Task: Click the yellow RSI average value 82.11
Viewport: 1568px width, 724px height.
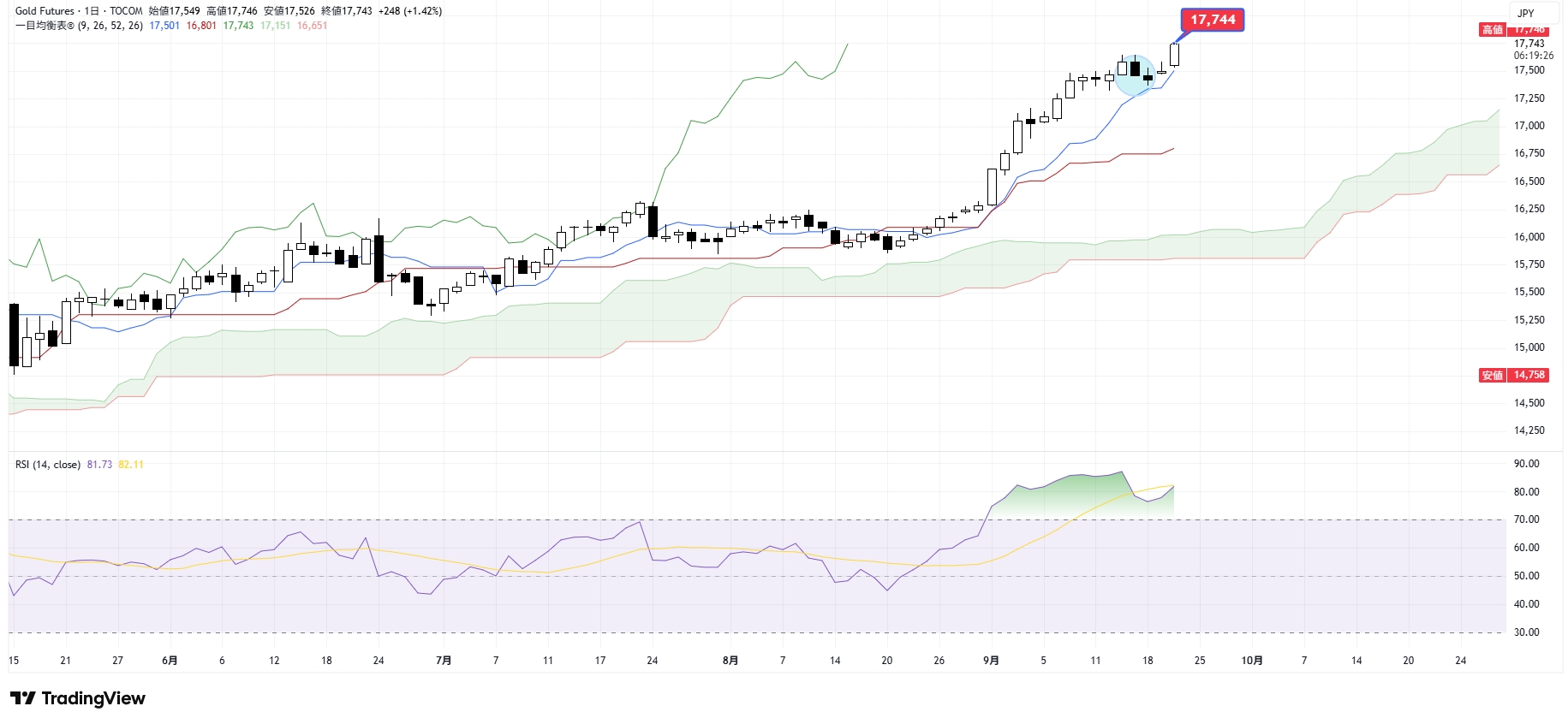Action: click(x=131, y=465)
